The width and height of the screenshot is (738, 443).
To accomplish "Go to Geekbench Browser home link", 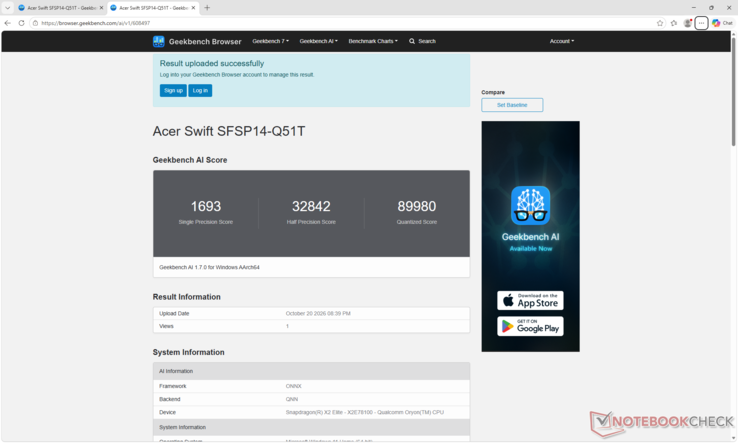I will (205, 41).
